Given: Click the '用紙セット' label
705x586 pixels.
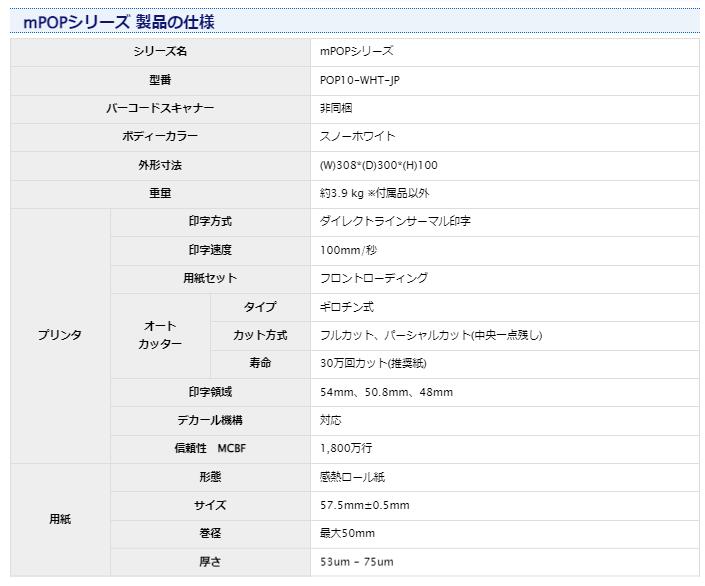Looking at the screenshot, I should (210, 278).
